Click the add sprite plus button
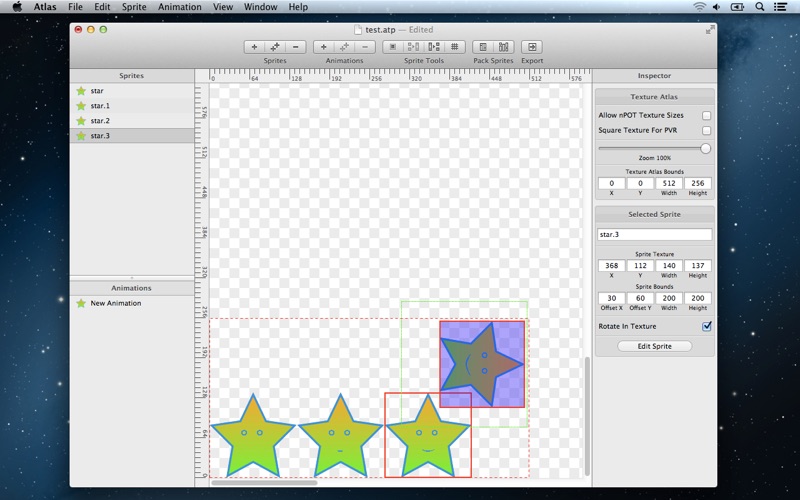 (x=254, y=47)
